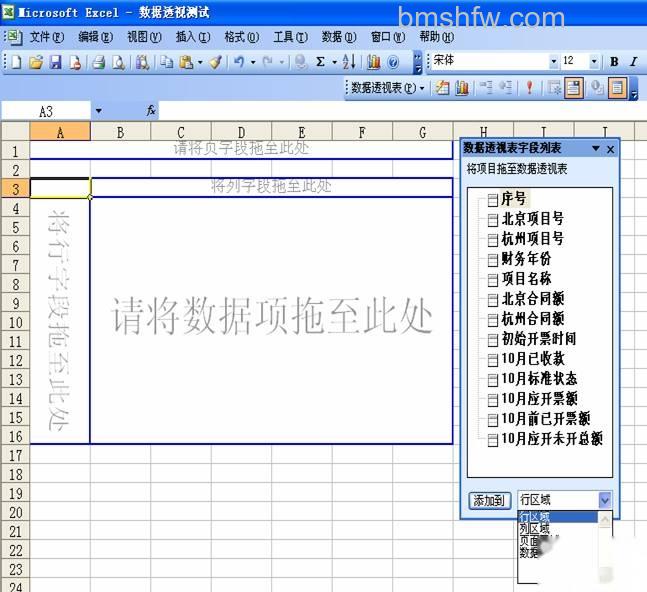Toggle the Show Field List icon

[617, 88]
